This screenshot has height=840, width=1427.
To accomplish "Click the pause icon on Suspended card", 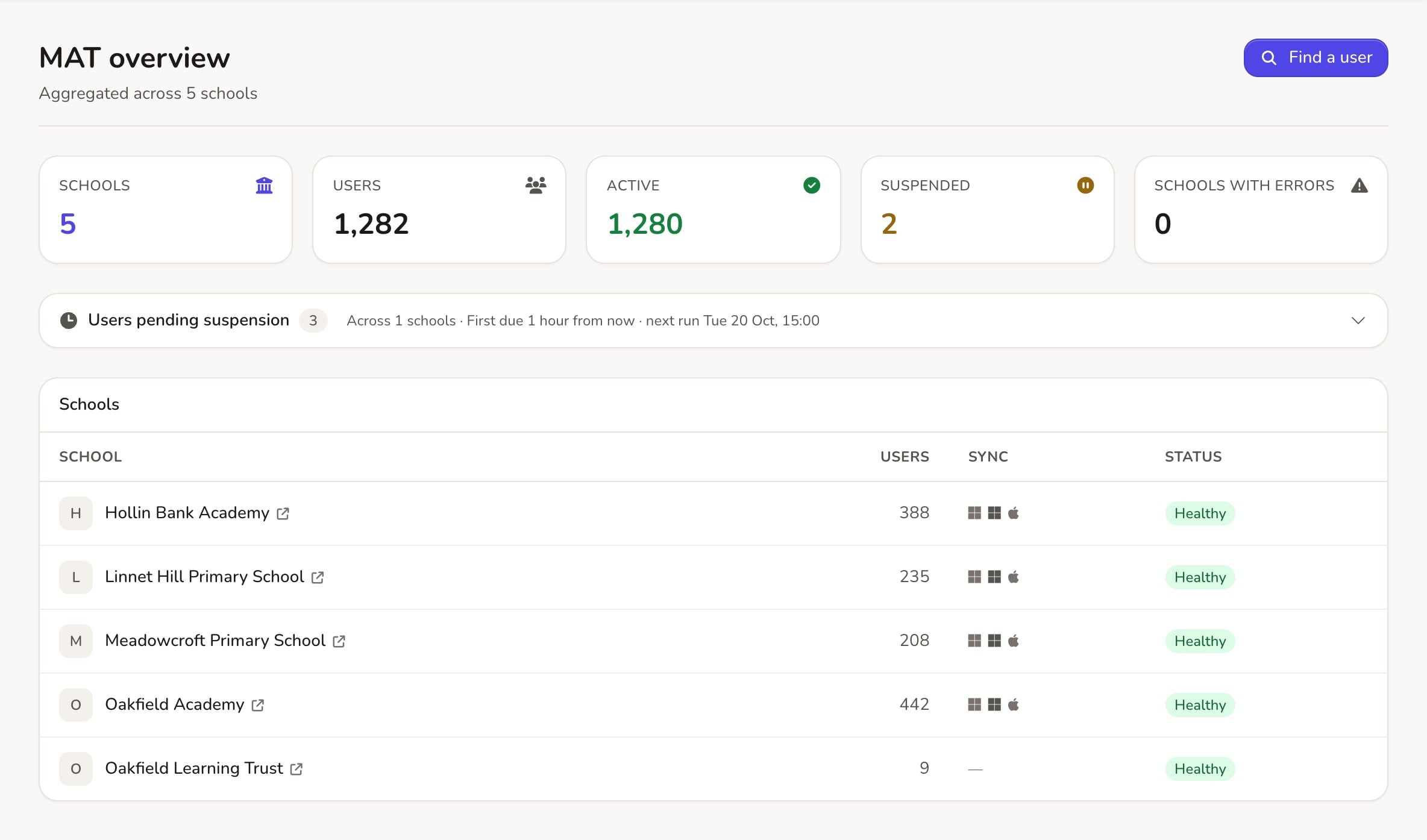I will [x=1085, y=185].
